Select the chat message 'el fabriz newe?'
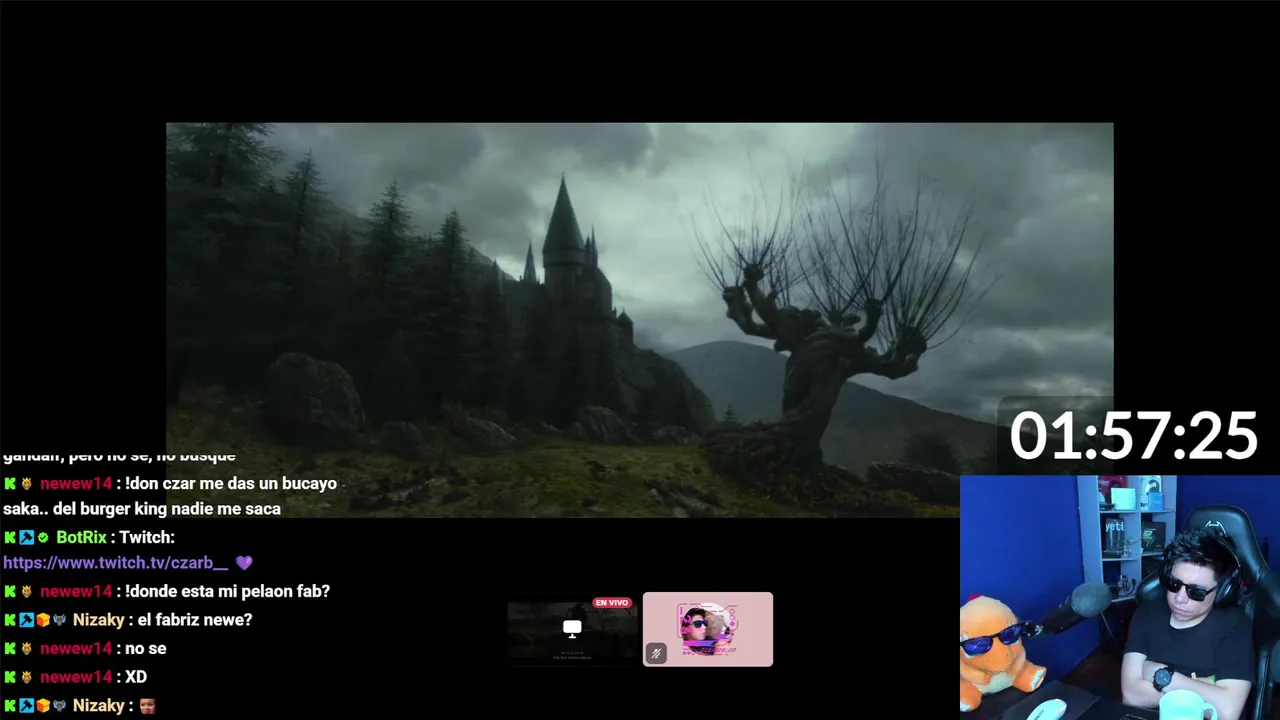This screenshot has height=720, width=1280. coord(194,620)
